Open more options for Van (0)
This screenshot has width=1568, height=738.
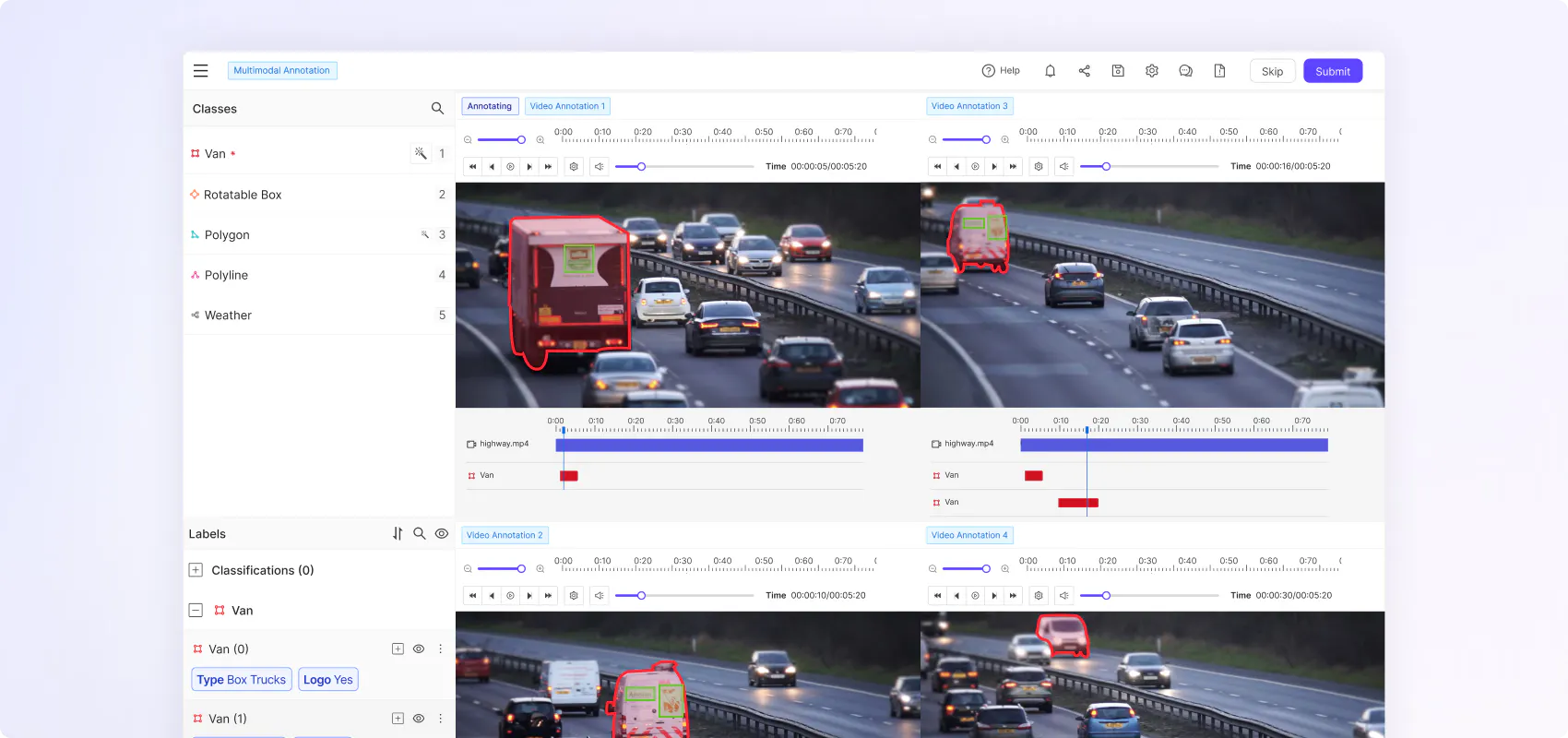click(440, 649)
